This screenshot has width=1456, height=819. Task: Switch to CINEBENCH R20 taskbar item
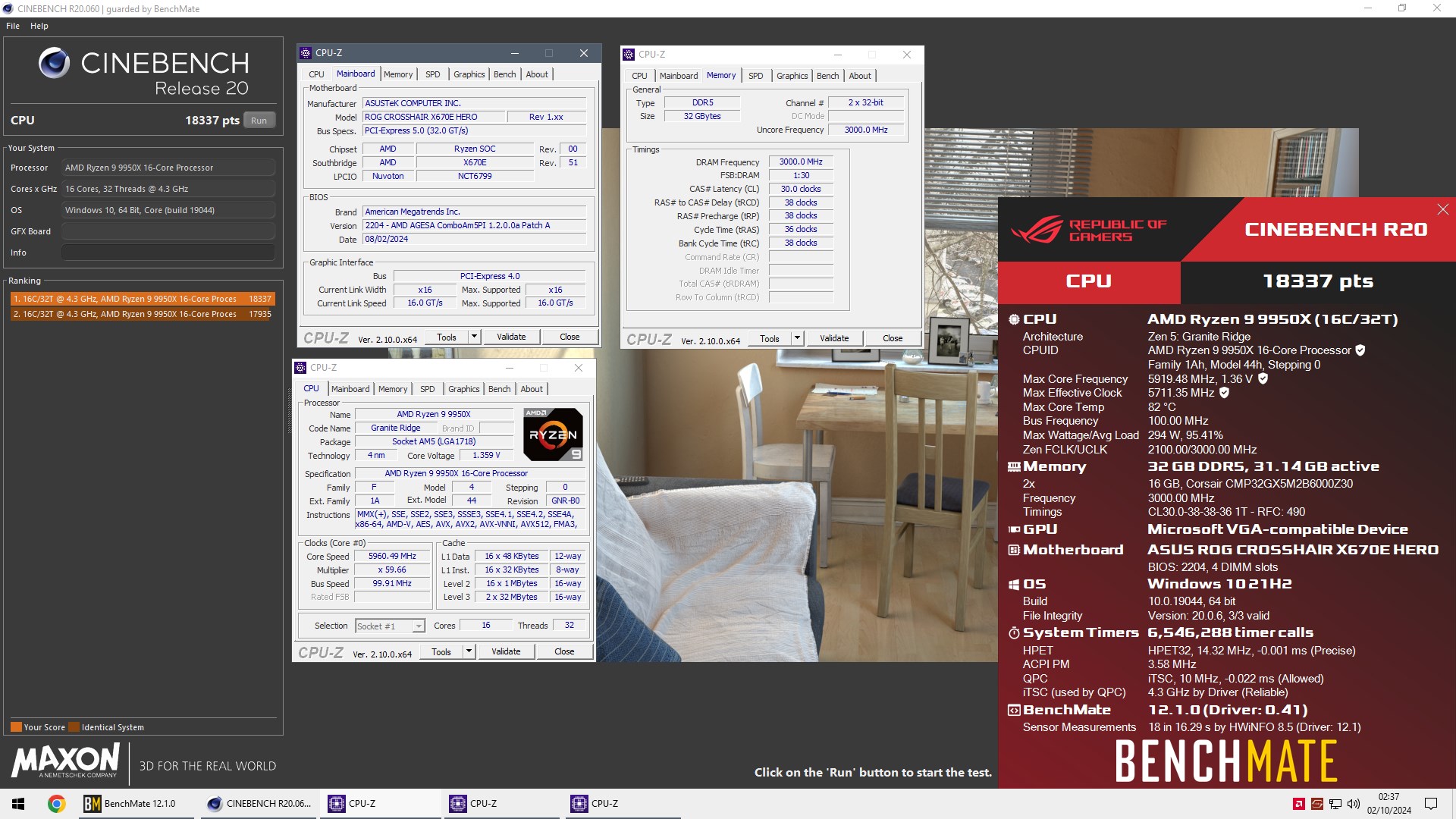(x=260, y=804)
